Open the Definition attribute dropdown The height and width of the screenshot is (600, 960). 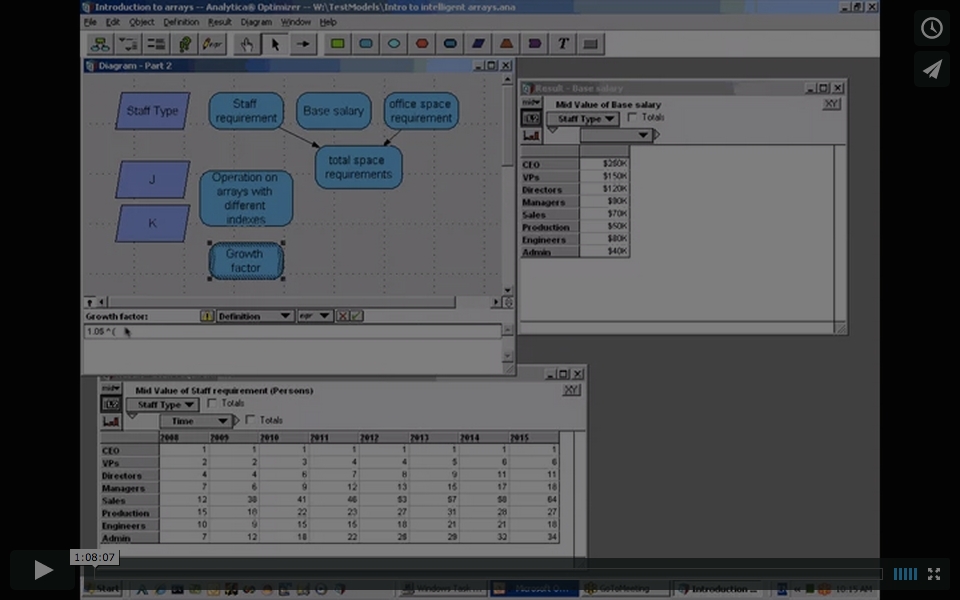pyautogui.click(x=255, y=316)
